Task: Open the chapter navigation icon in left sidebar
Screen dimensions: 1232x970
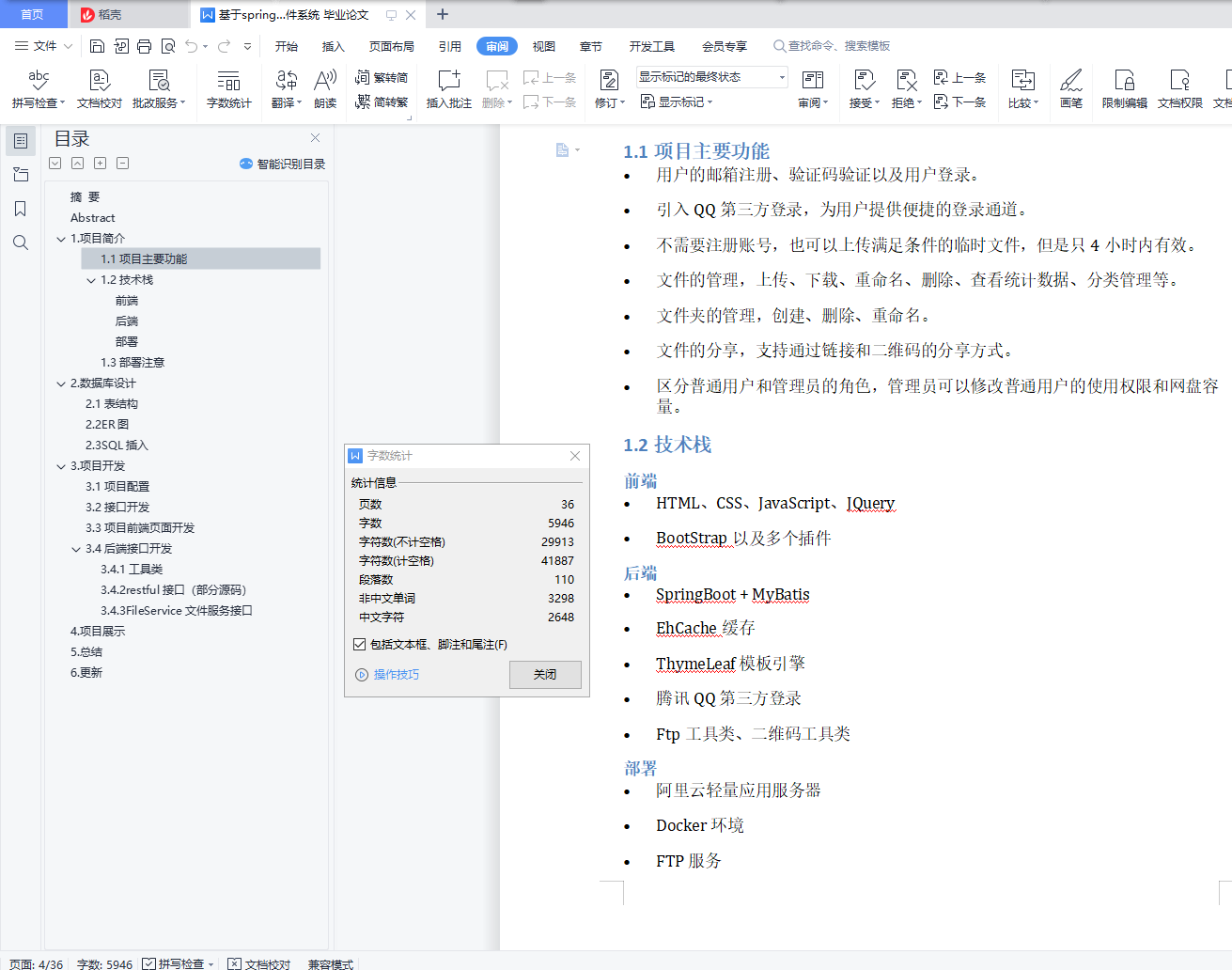Action: coord(21,175)
